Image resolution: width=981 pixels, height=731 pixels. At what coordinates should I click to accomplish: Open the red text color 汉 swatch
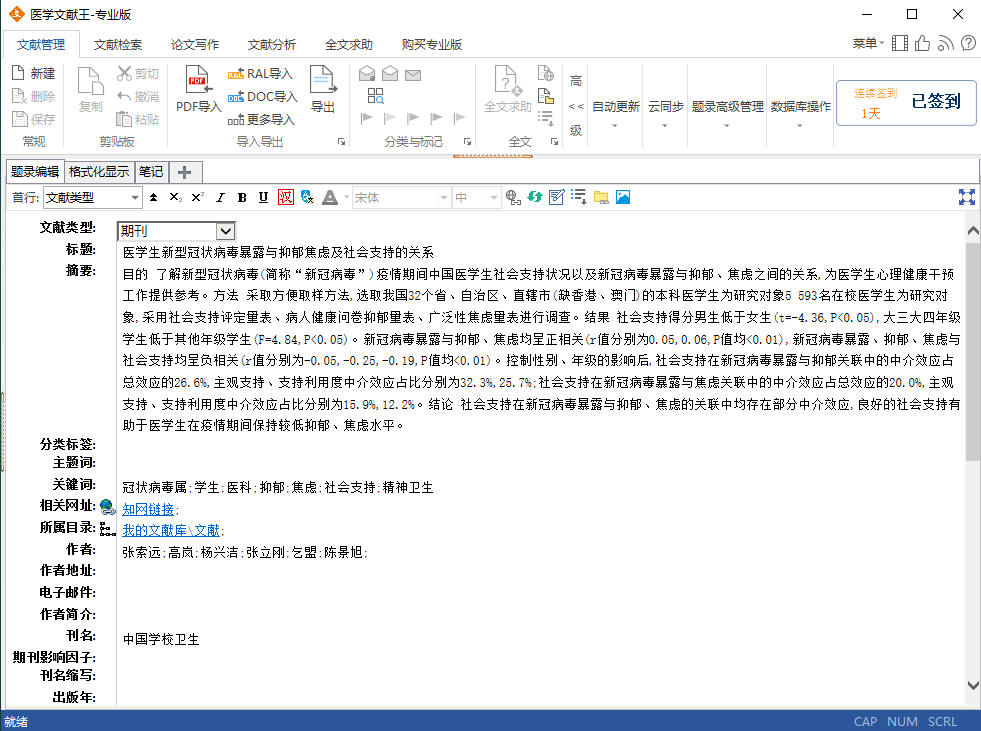click(x=285, y=197)
